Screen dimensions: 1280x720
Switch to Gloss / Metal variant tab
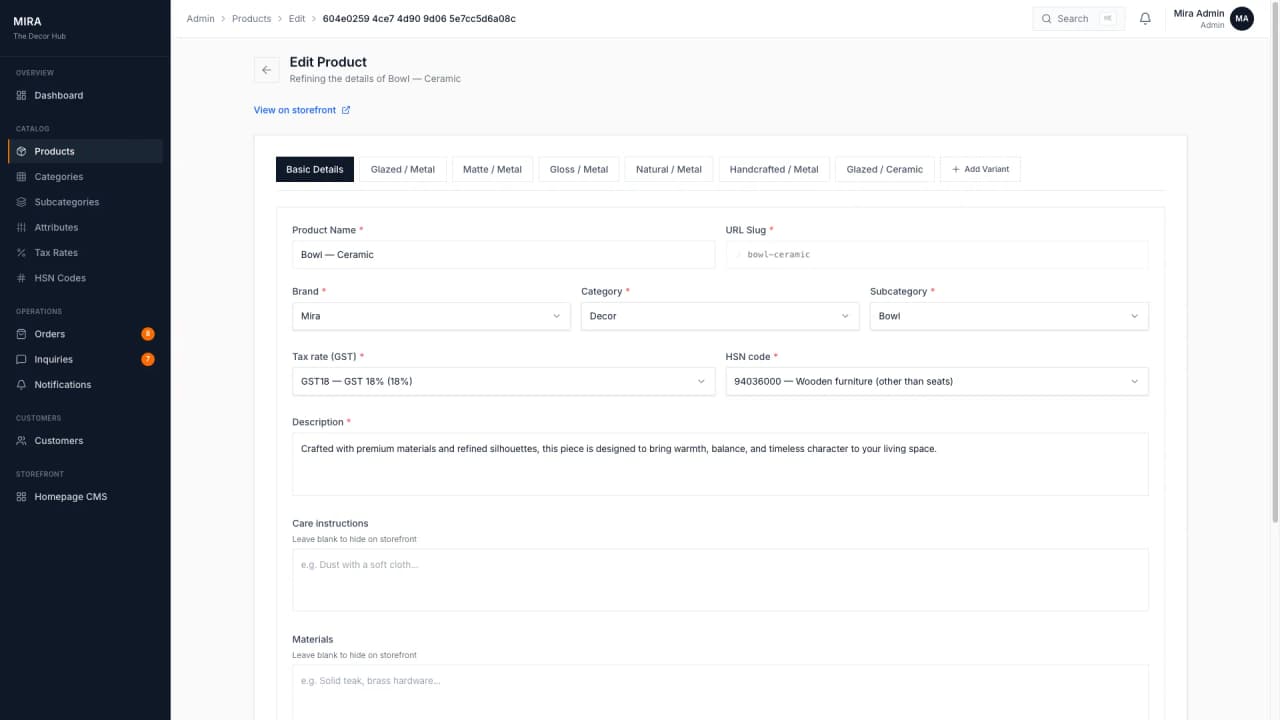(x=579, y=169)
